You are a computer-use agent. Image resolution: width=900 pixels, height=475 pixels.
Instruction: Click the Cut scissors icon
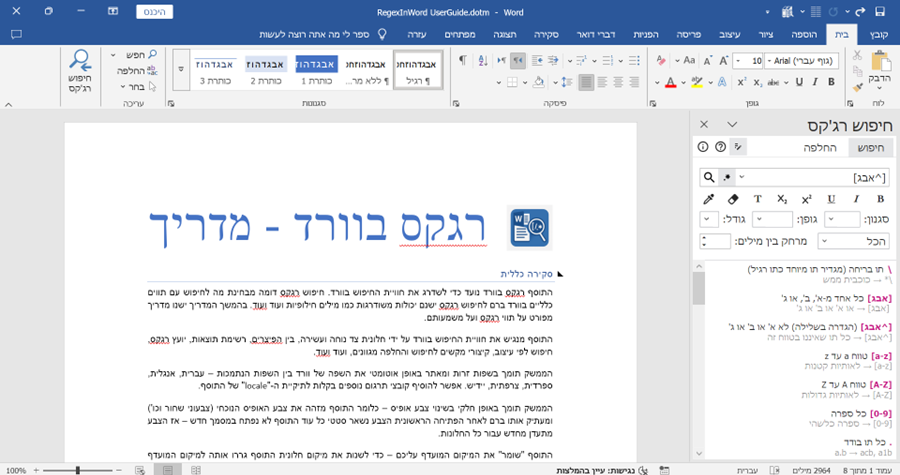click(857, 56)
